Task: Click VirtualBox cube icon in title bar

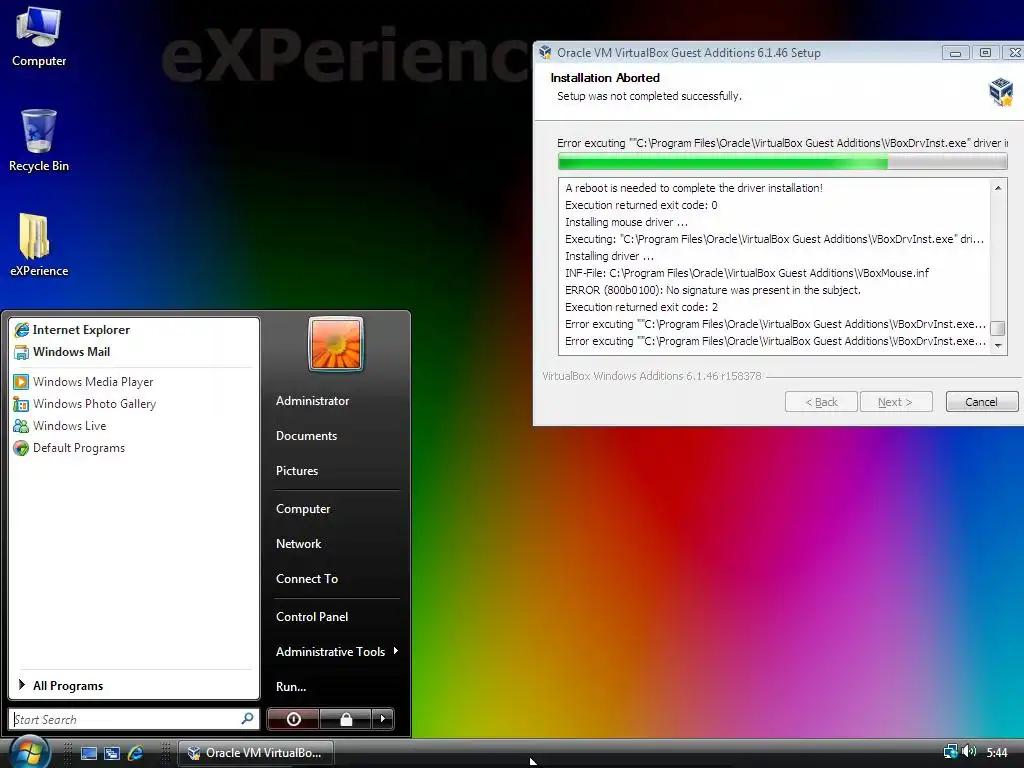Action: coord(545,52)
